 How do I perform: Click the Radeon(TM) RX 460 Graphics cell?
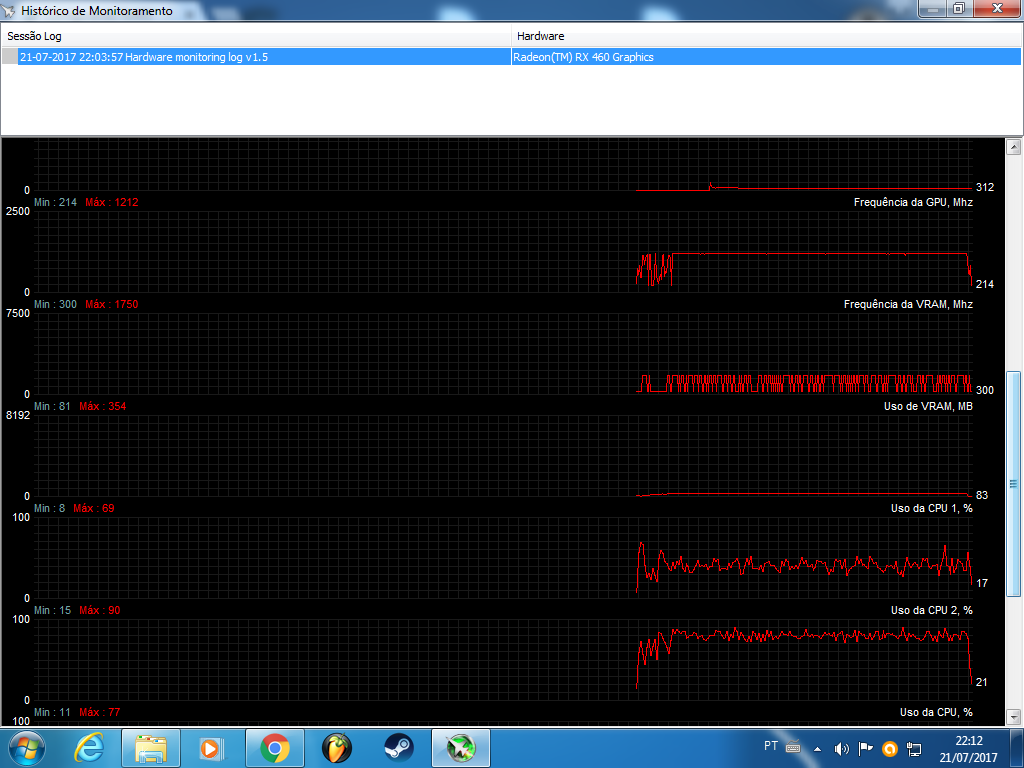766,57
